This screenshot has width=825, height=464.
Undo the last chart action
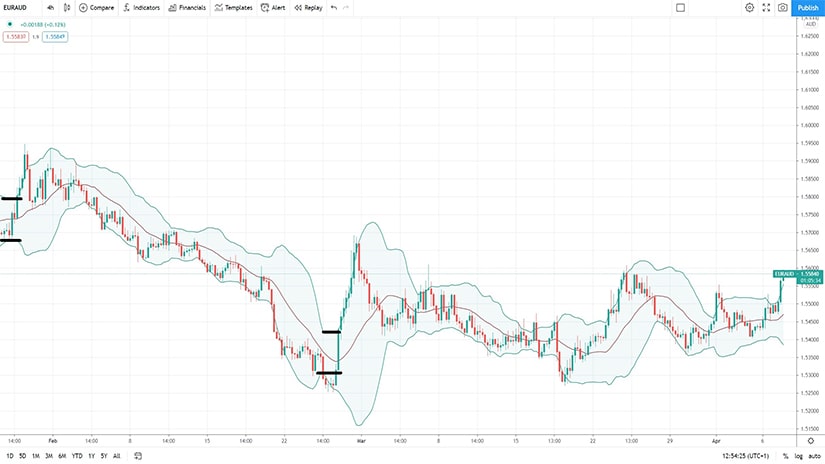[x=334, y=8]
